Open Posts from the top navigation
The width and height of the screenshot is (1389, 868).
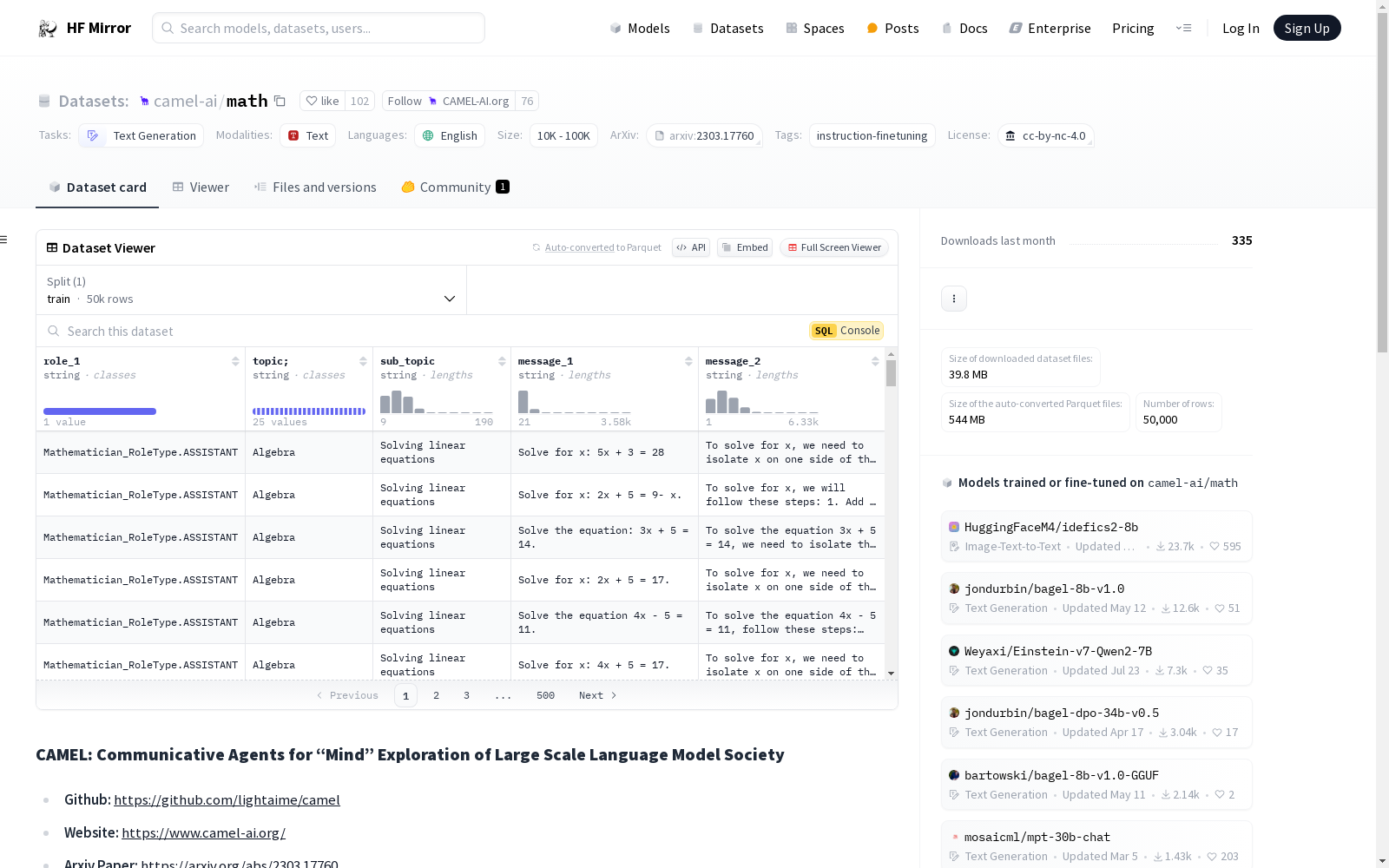coord(892,28)
